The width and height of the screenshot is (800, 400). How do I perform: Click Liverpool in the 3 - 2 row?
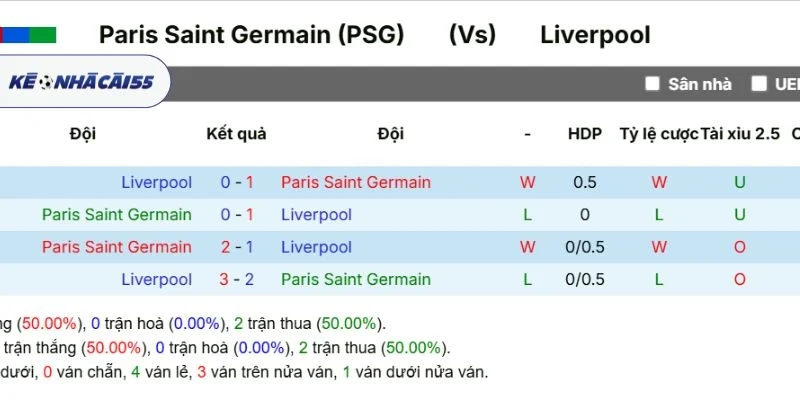coord(156,280)
